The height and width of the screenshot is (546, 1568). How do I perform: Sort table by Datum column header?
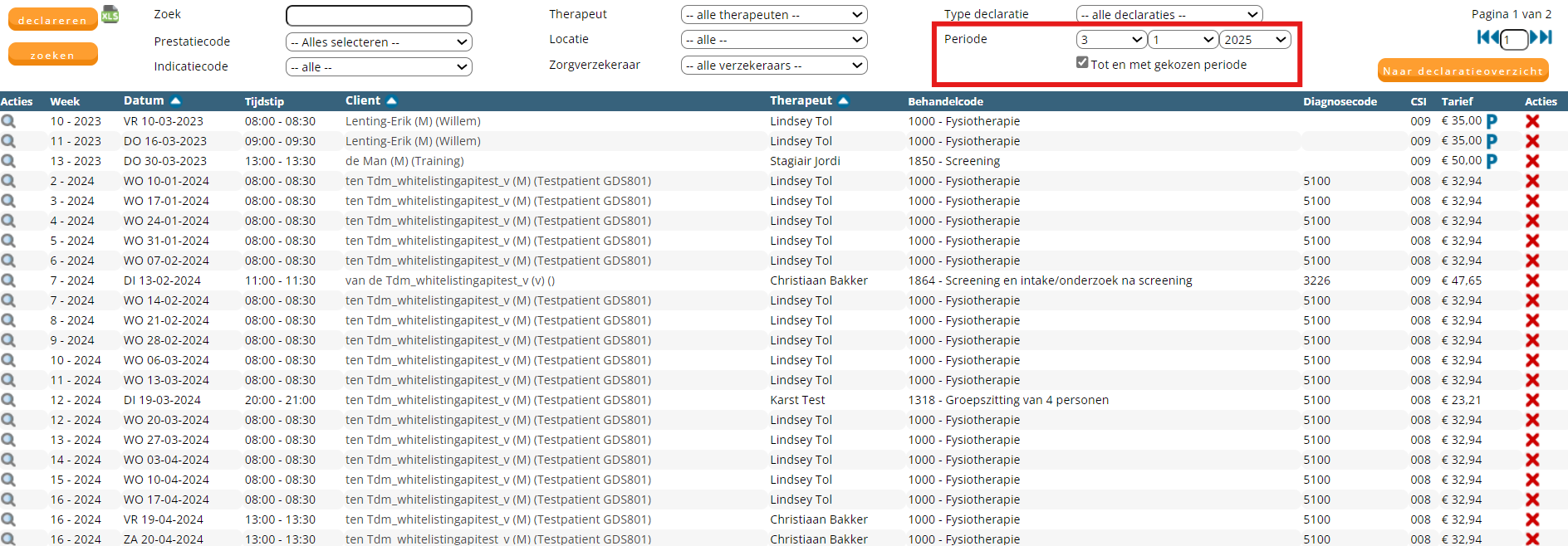145,100
